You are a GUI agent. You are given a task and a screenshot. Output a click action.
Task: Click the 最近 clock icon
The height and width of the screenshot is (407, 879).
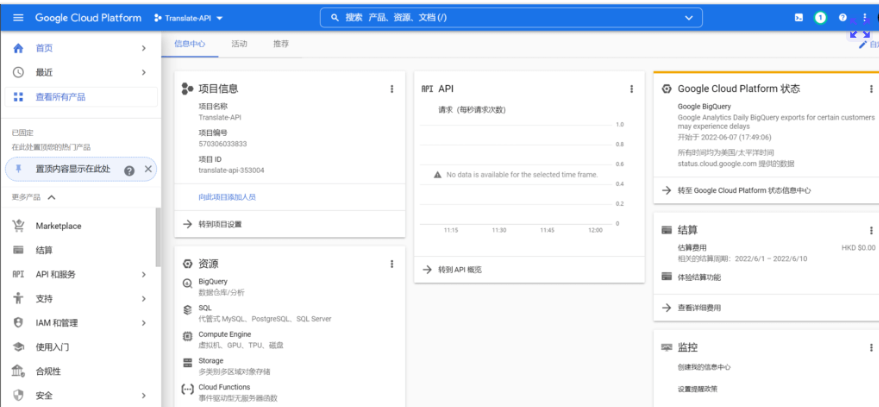[18, 72]
